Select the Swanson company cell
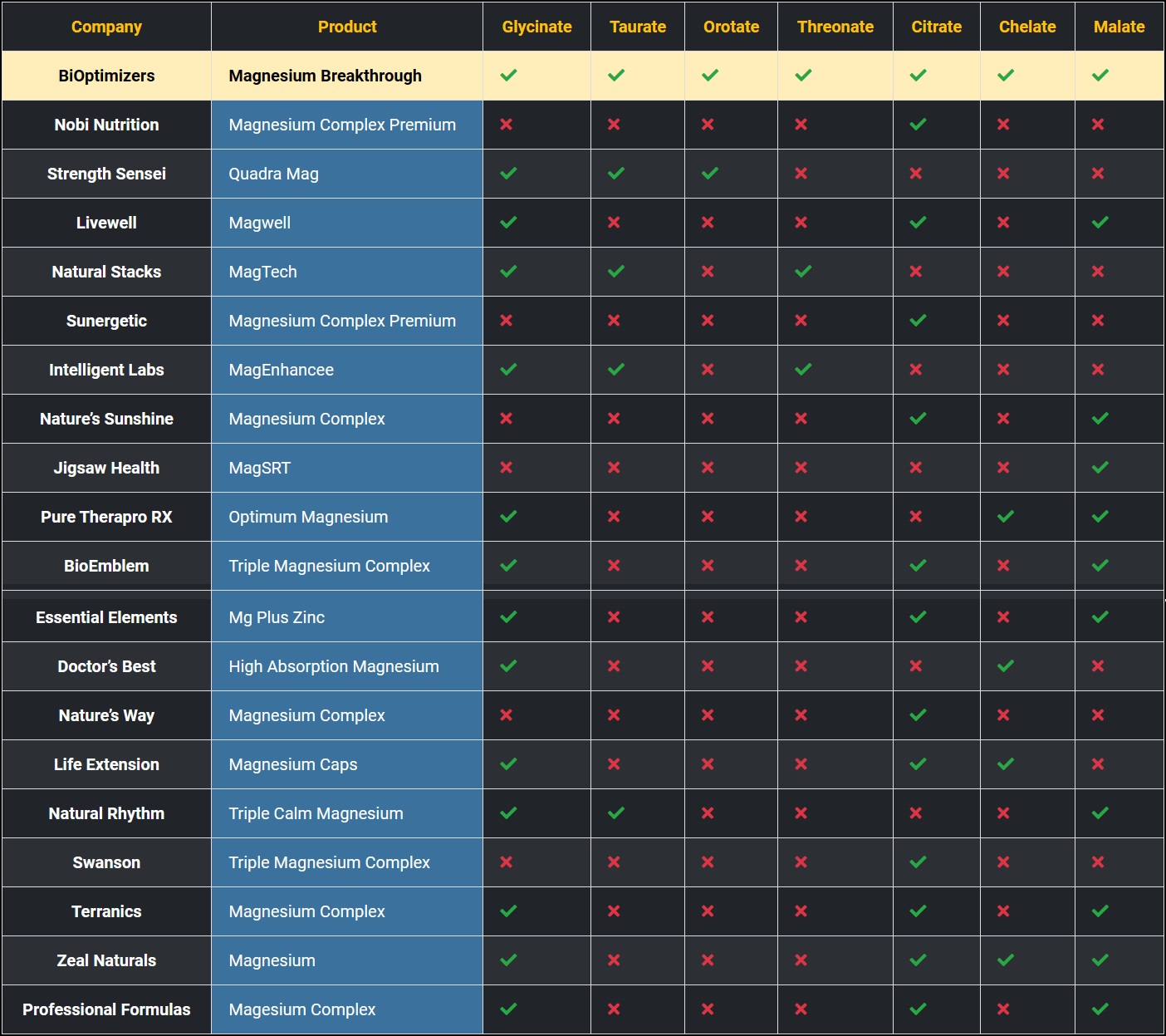 [x=106, y=862]
